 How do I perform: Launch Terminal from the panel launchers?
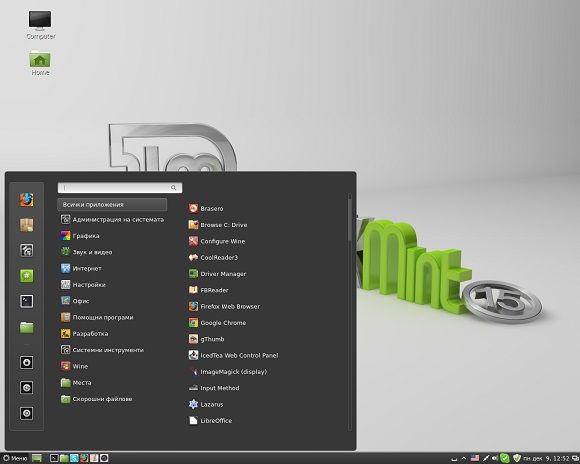click(x=54, y=458)
